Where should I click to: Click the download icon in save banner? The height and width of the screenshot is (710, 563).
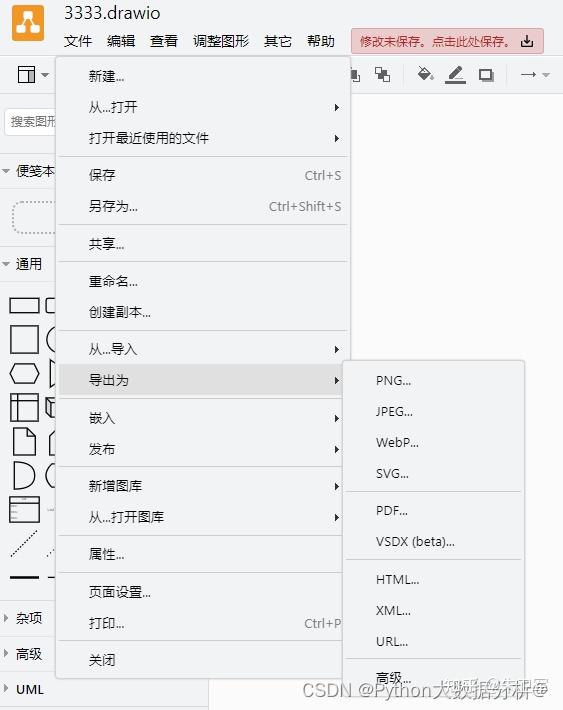[x=526, y=42]
